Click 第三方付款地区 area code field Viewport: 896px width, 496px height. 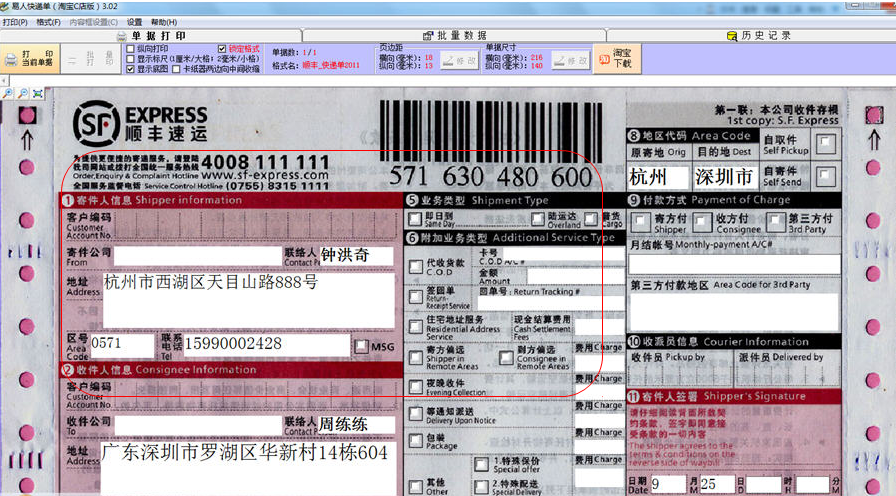click(734, 311)
